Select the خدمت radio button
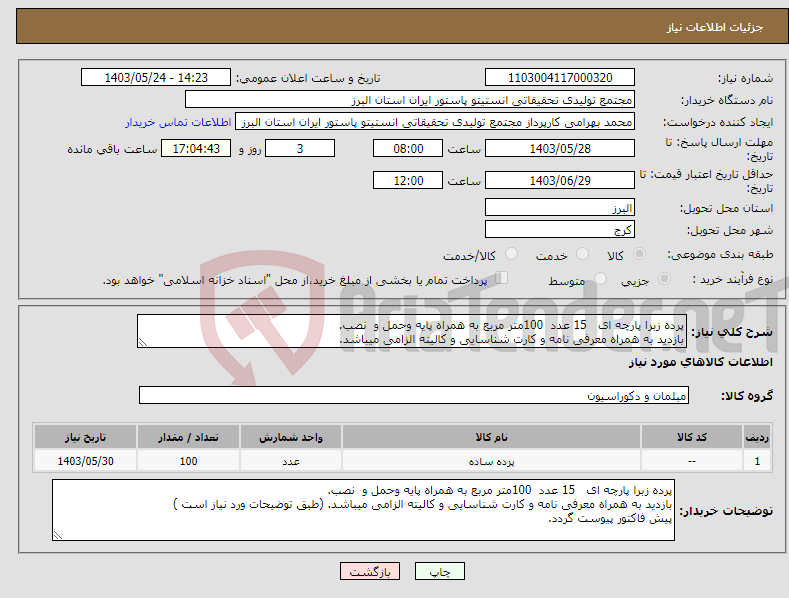 pyautogui.click(x=582, y=254)
